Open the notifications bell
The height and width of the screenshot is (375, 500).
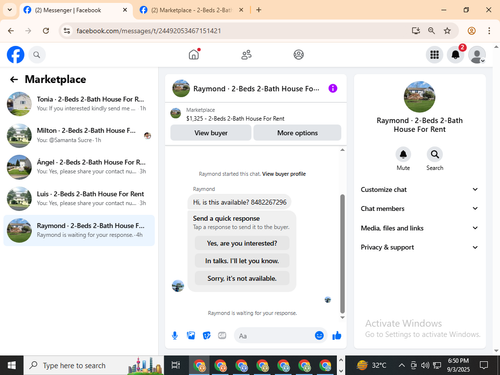pos(455,55)
